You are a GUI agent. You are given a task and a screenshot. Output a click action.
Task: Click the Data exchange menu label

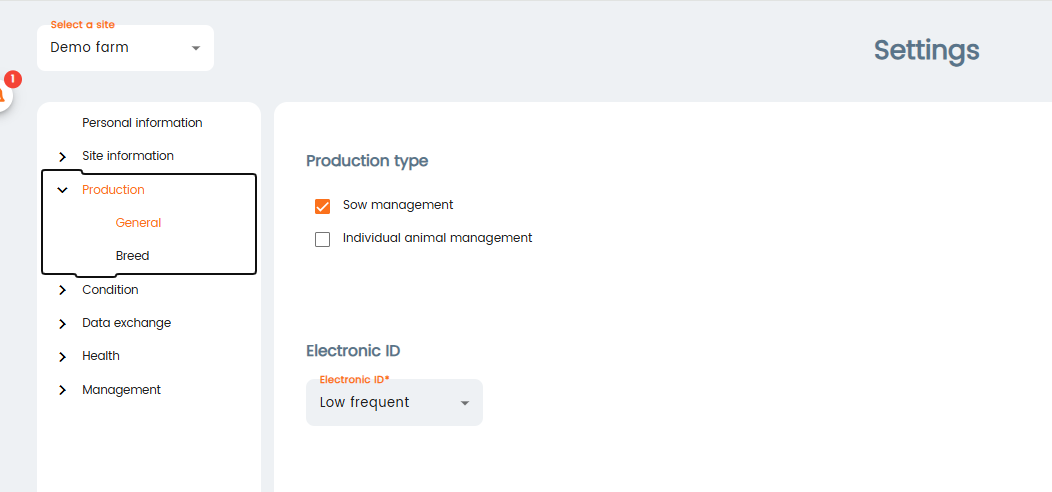pyautogui.click(x=126, y=323)
